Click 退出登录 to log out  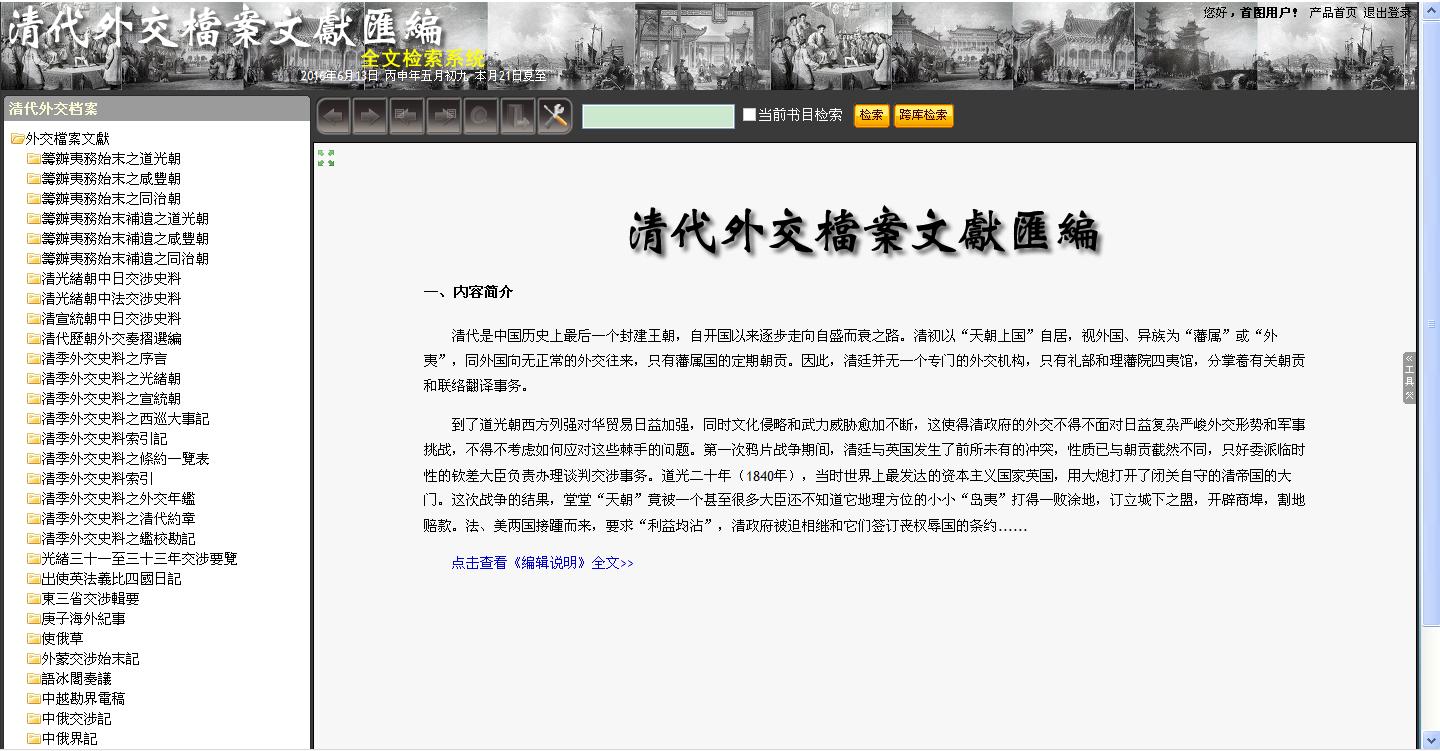[1387, 13]
